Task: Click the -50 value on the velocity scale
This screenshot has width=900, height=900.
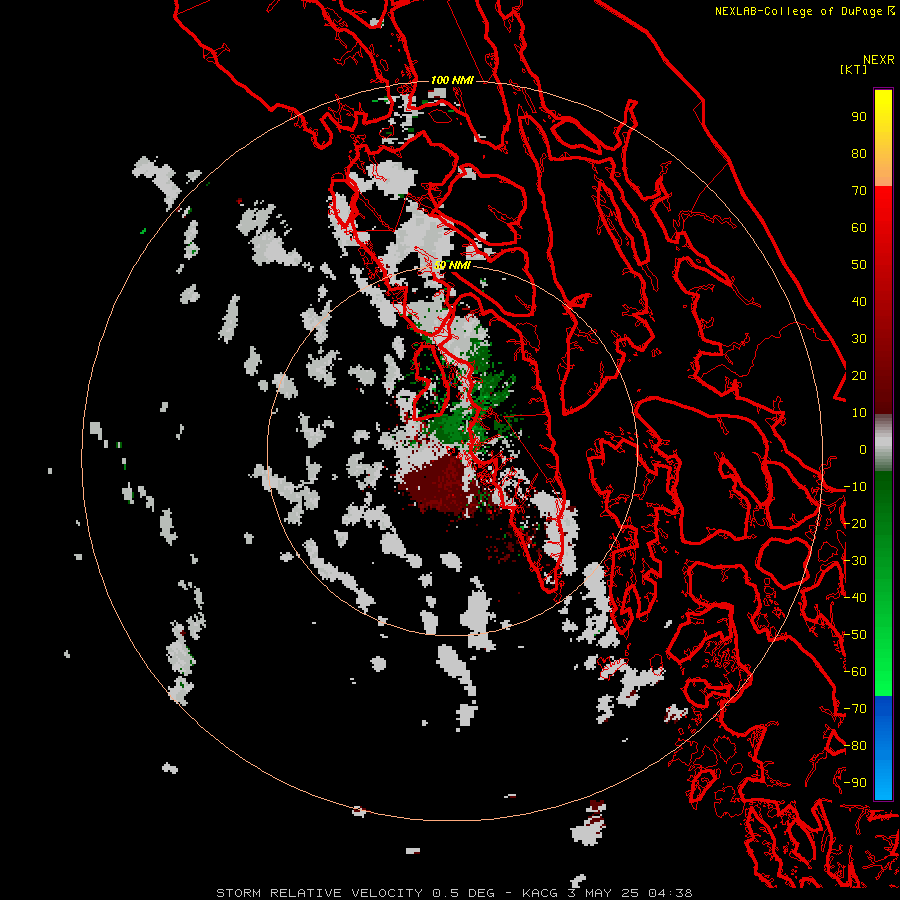Action: [855, 635]
